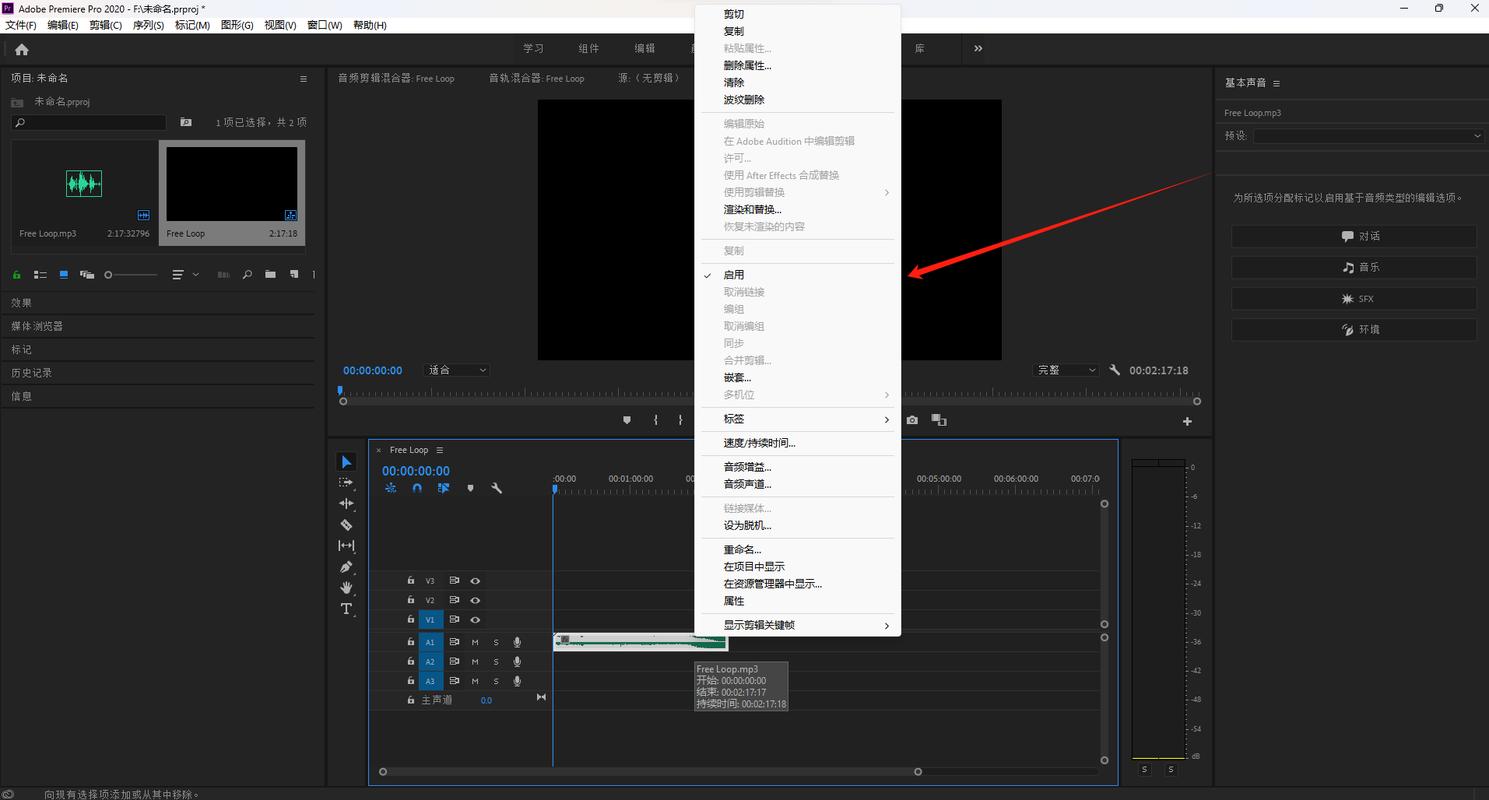Image resolution: width=1489 pixels, height=800 pixels.
Task: Open the 文件(F) menu
Action: [x=21, y=25]
